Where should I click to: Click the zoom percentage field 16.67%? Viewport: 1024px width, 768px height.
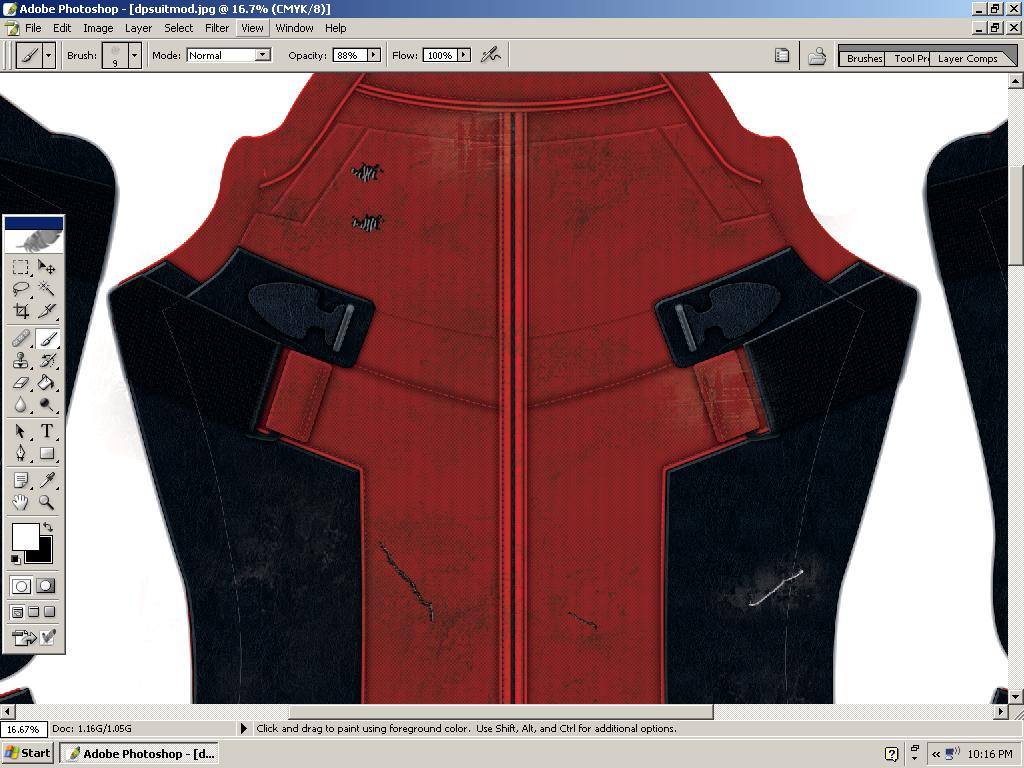(24, 728)
